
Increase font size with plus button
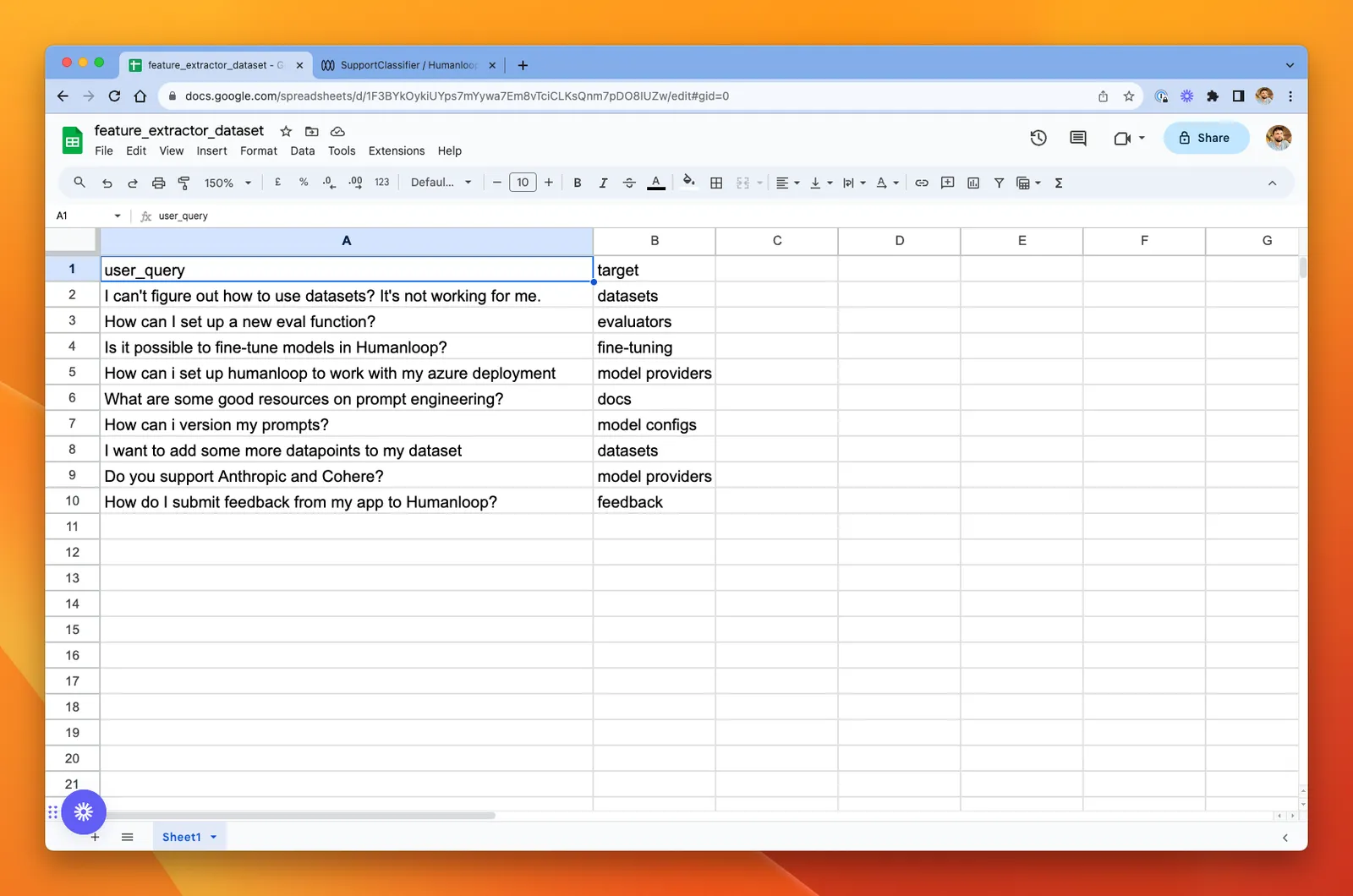[549, 183]
